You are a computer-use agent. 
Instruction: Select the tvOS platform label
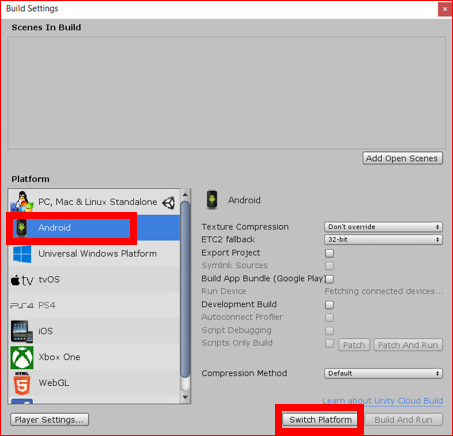pos(49,279)
